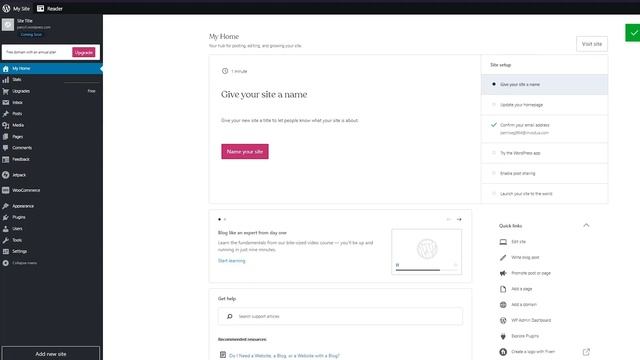This screenshot has height=360, width=640.
Task: Select the 'Launch your site to the world' step
Action: (x=544, y=193)
